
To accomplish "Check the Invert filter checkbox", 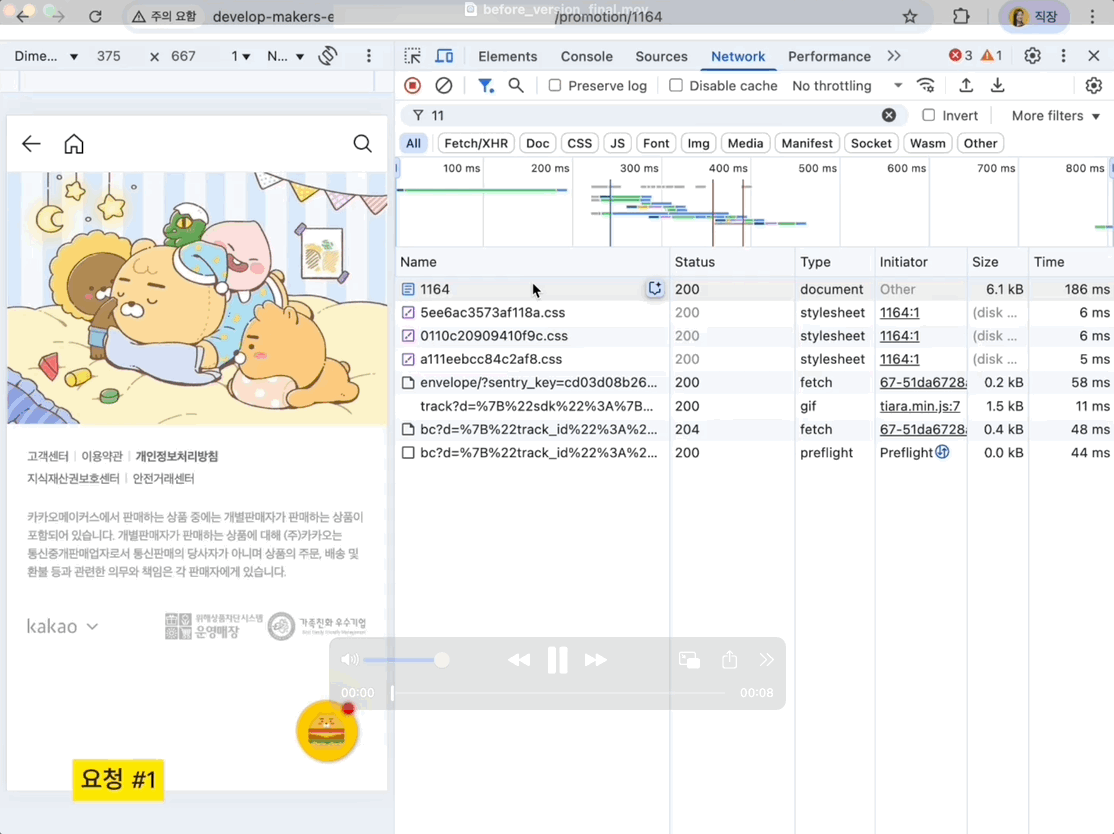I will pyautogui.click(x=929, y=115).
